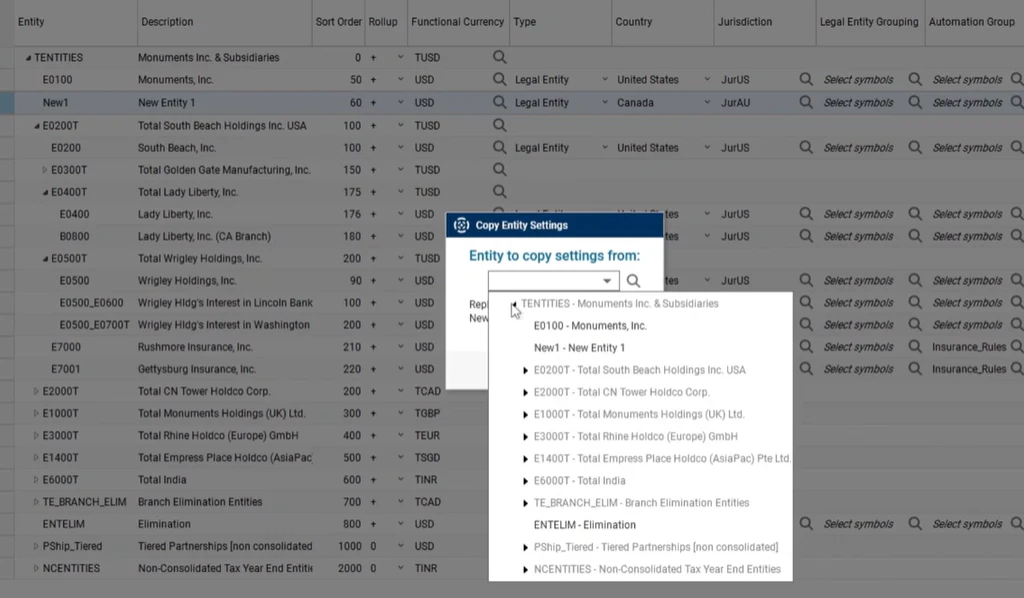Click Legal Entity Grouping magnifier for E0100 Monuments
Image resolution: width=1024 pixels, height=598 pixels.
click(915, 79)
